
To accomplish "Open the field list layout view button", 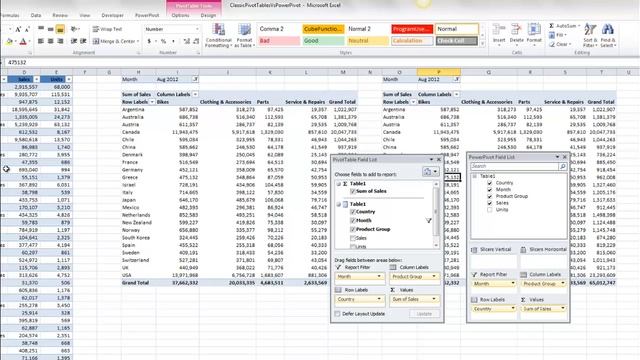I will pos(430,171).
